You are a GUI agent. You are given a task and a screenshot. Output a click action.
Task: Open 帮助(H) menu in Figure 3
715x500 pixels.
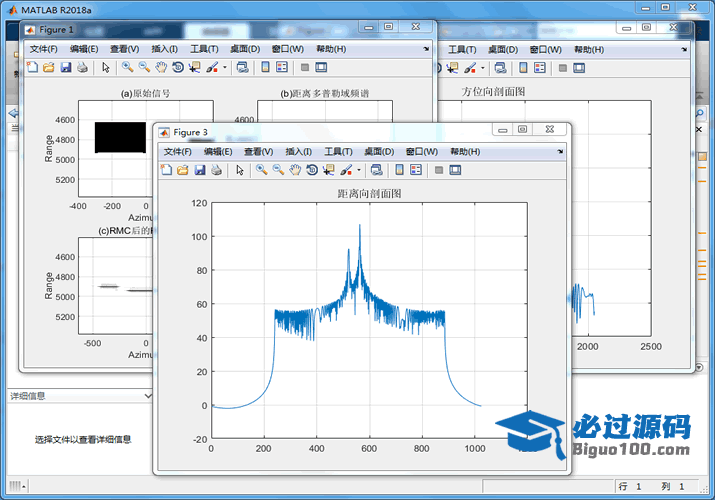pos(465,152)
